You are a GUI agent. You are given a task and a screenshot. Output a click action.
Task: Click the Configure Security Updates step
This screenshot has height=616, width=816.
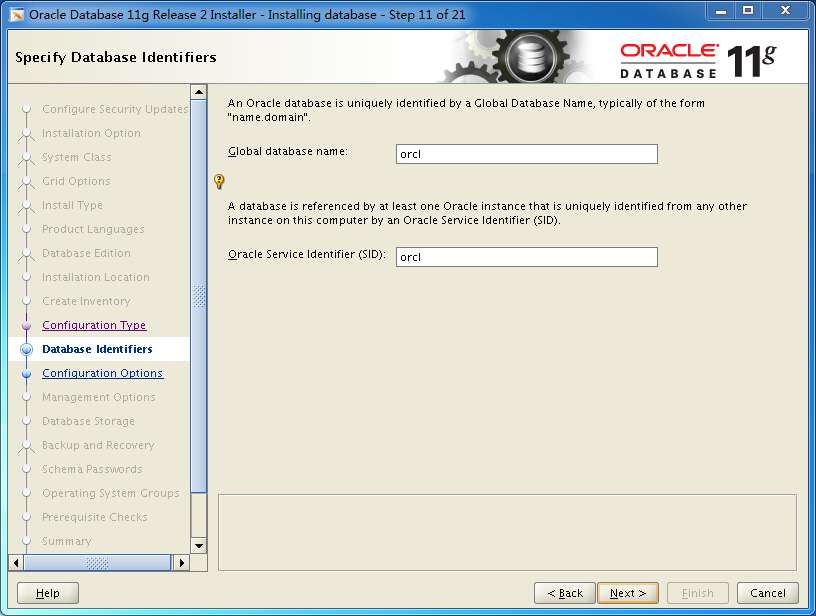[115, 109]
